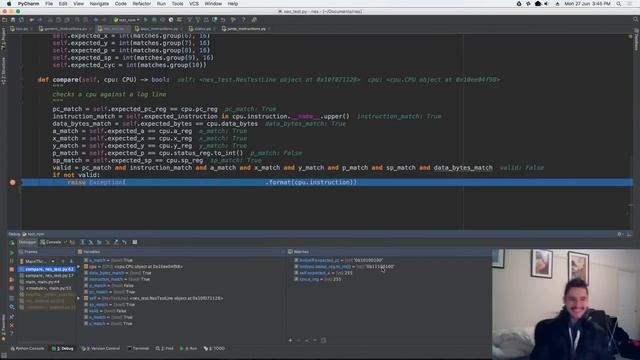Click the volume icon in macOS menu bar

point(546,4)
